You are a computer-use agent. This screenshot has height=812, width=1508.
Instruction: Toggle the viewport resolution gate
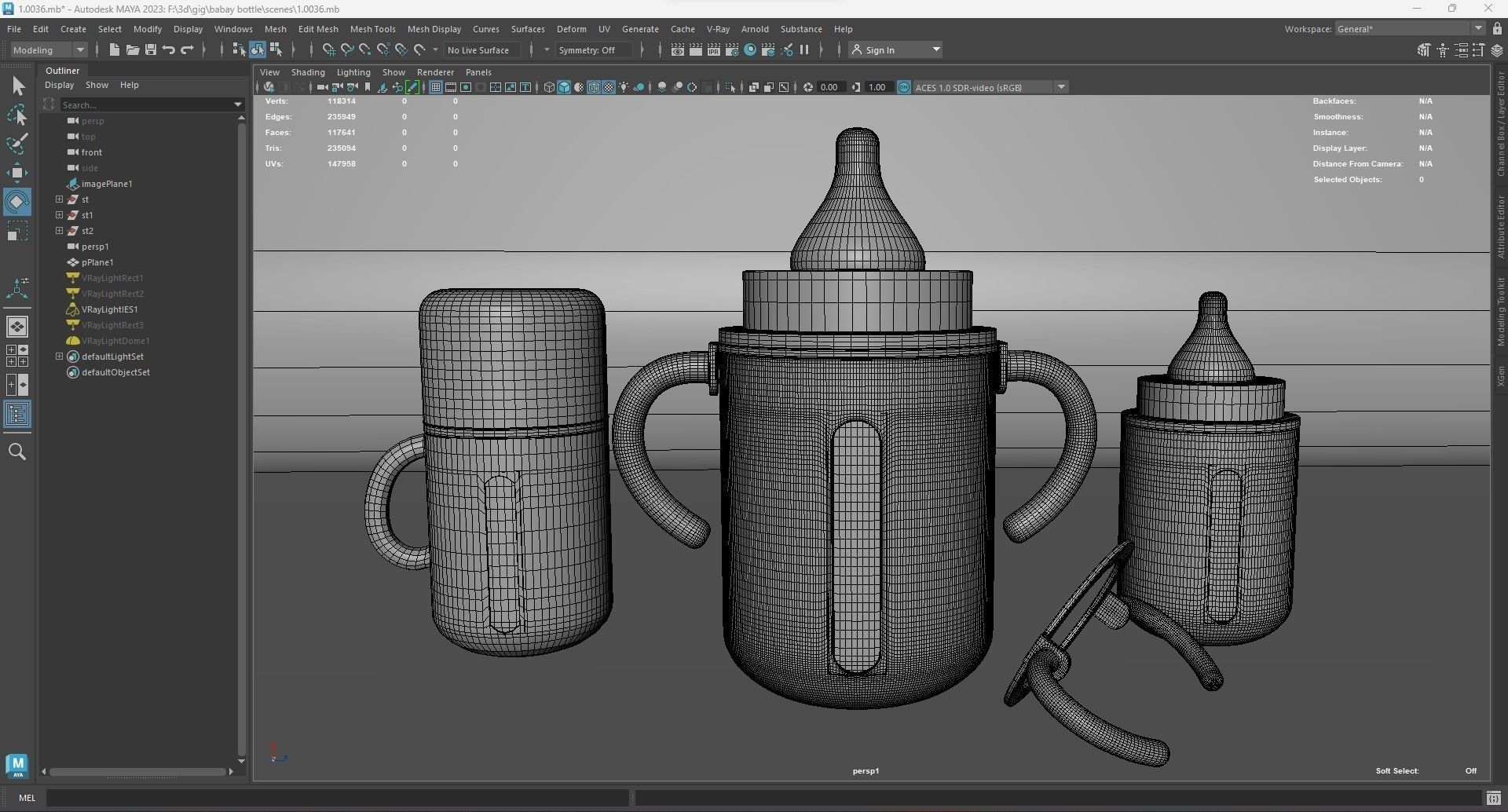click(x=466, y=87)
